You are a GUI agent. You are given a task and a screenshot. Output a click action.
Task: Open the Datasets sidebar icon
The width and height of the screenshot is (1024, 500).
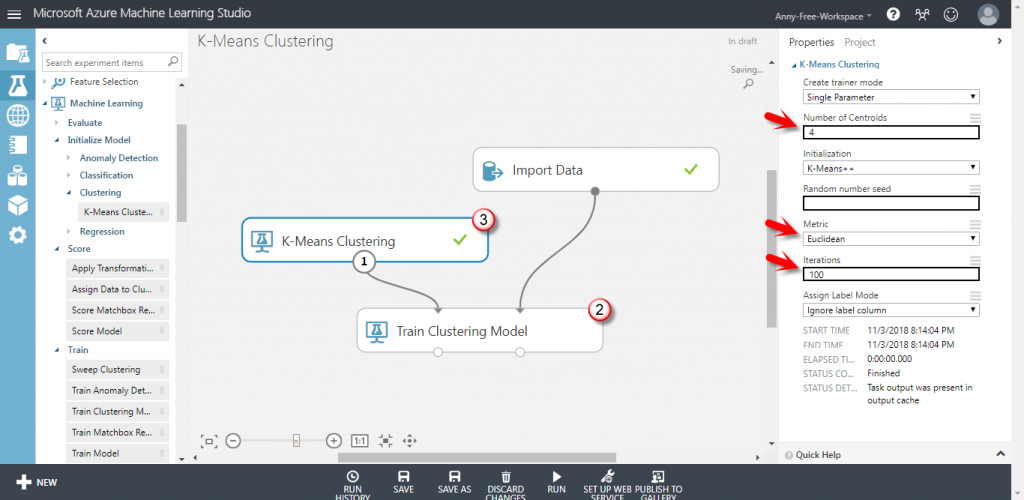click(18, 175)
